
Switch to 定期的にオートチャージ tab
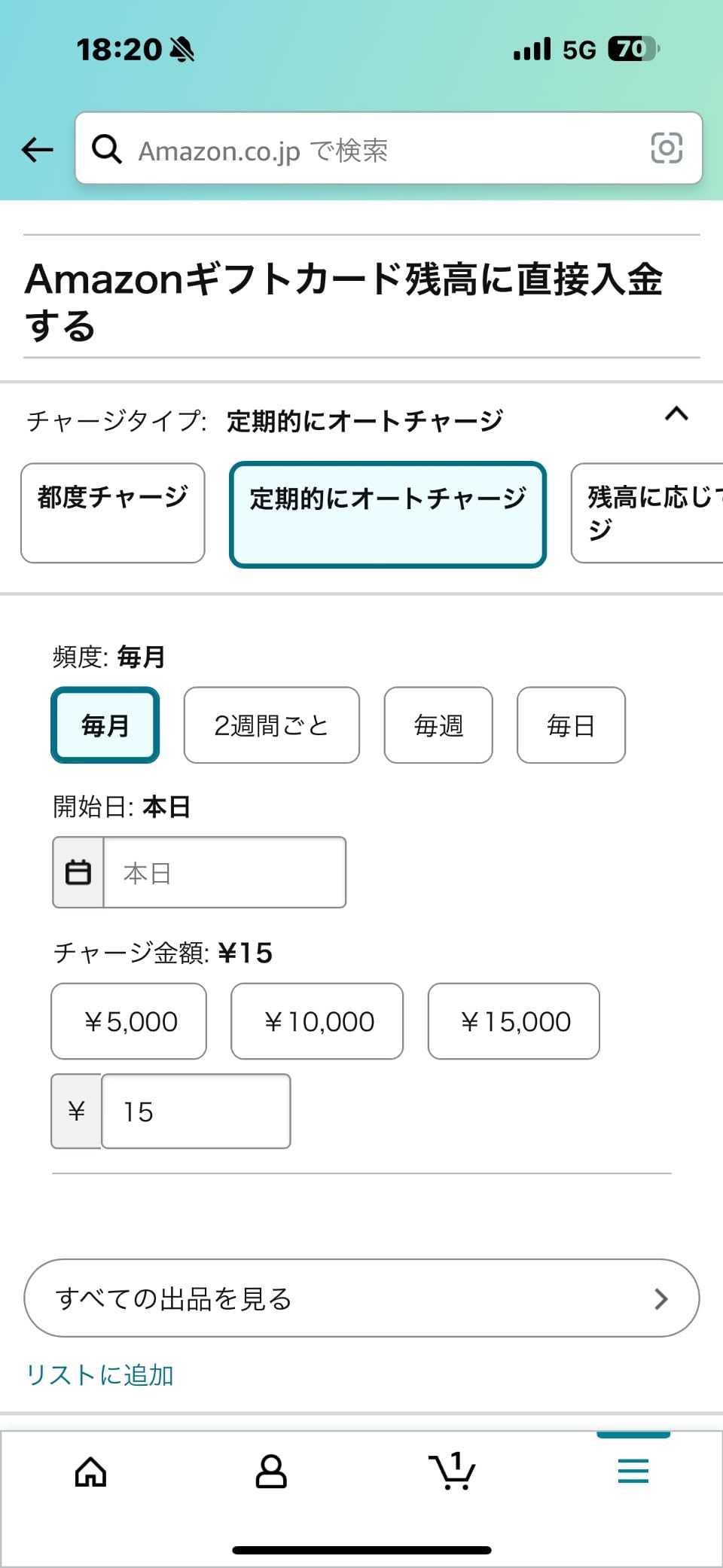(x=389, y=513)
